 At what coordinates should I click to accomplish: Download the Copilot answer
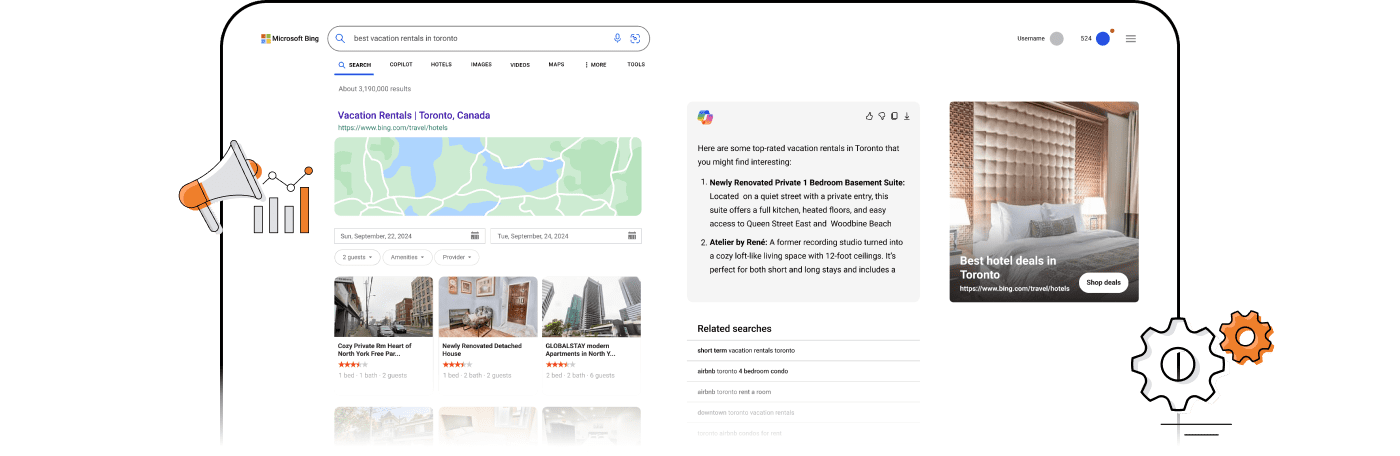(907, 116)
